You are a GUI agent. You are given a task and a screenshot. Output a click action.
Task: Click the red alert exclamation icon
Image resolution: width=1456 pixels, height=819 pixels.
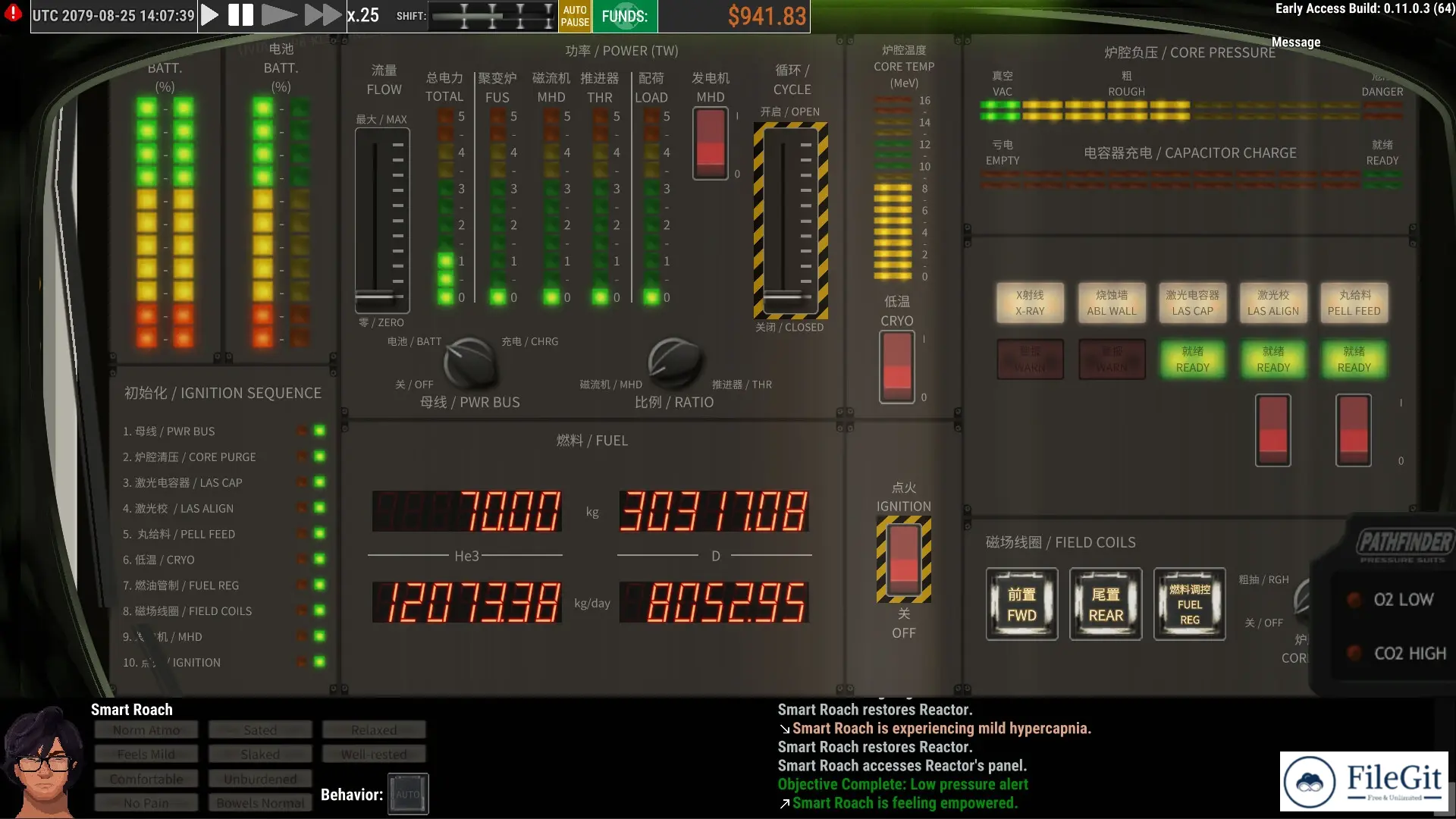click(13, 13)
